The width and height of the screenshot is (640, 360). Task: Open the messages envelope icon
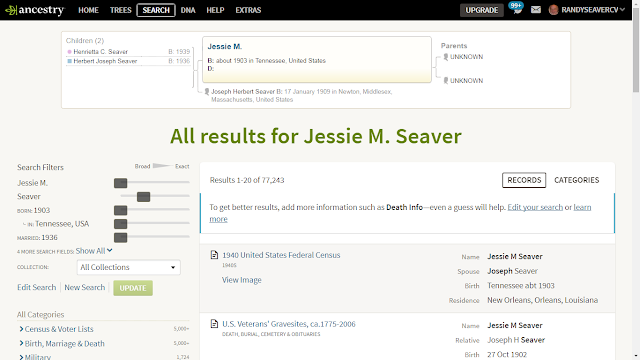tap(536, 10)
